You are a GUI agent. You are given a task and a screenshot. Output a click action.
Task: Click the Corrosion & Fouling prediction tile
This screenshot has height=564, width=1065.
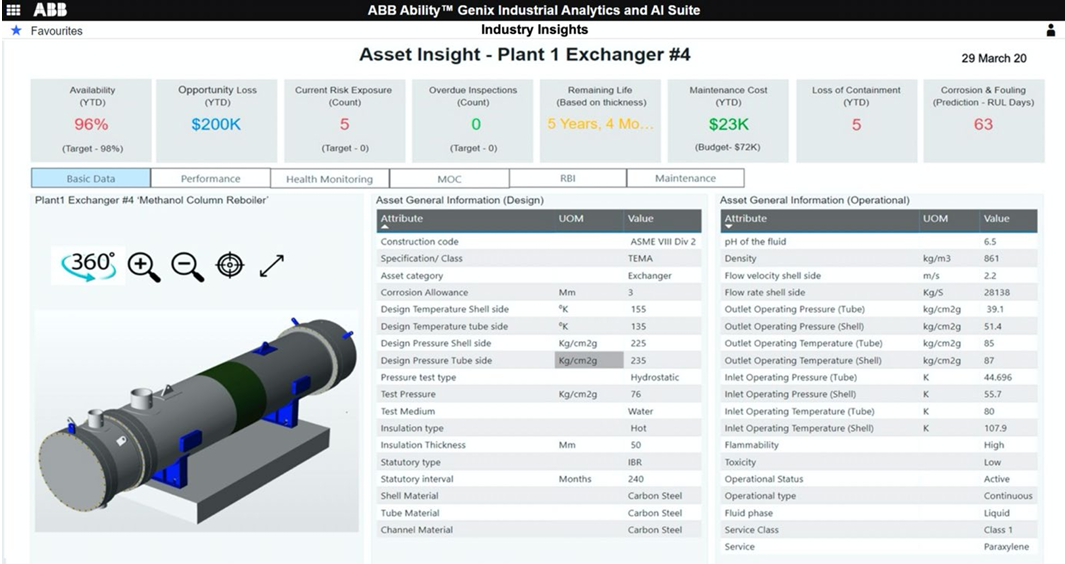coord(983,120)
